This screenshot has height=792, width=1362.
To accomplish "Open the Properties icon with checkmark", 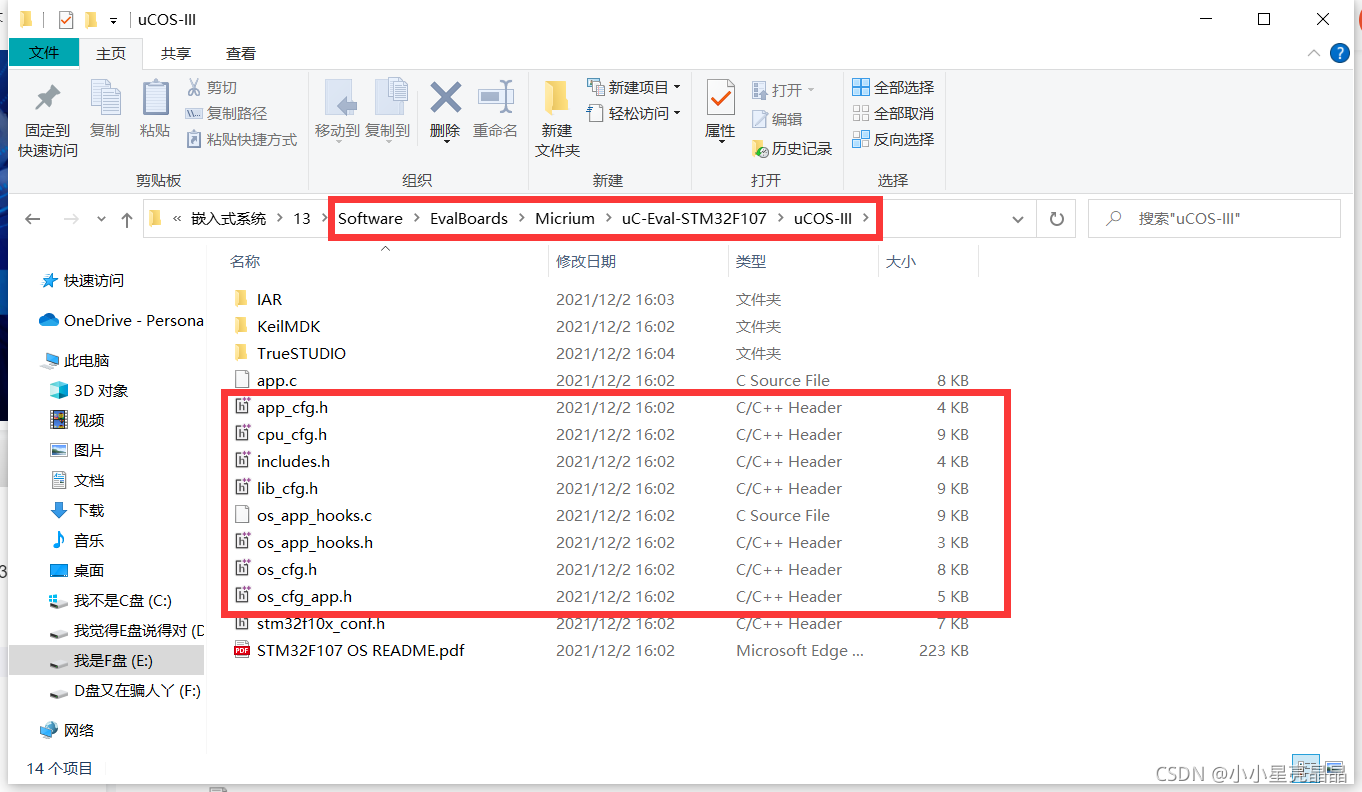I will 720,98.
